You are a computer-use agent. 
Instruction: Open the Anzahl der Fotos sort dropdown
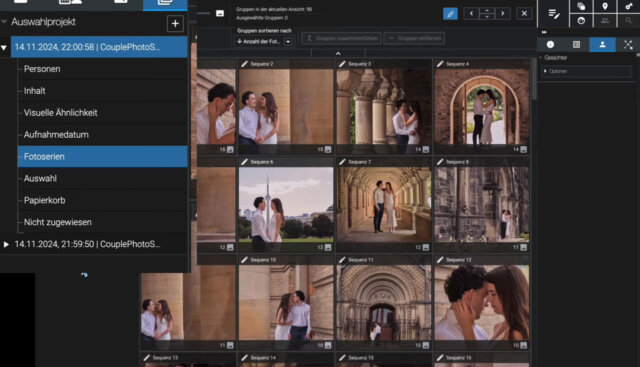(x=288, y=42)
